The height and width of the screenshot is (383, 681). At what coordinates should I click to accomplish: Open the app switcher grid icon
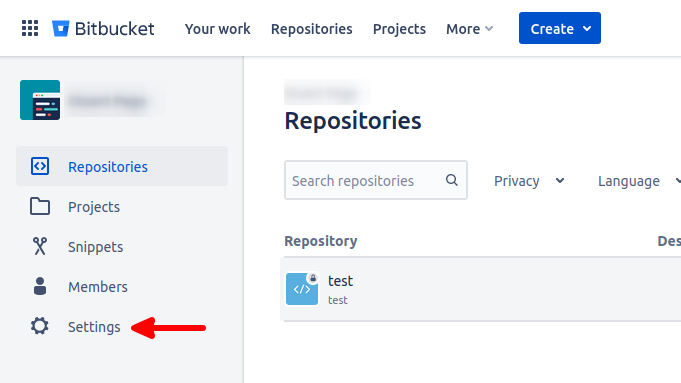pyautogui.click(x=30, y=28)
